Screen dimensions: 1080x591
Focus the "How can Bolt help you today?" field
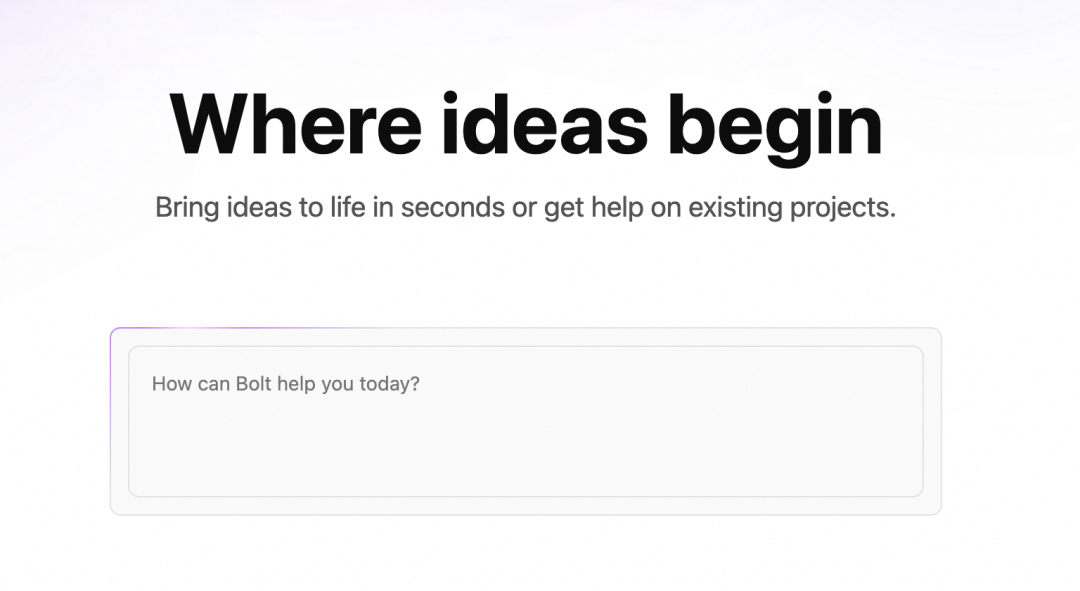(526, 421)
